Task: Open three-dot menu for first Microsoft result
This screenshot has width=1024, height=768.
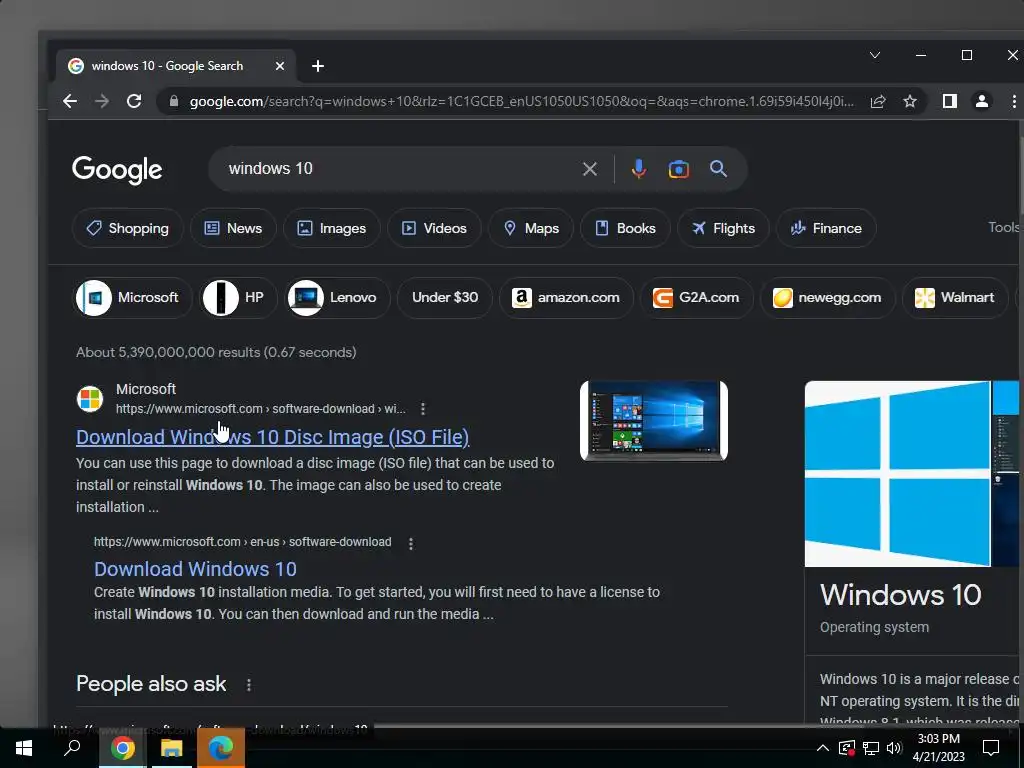Action: (x=423, y=409)
